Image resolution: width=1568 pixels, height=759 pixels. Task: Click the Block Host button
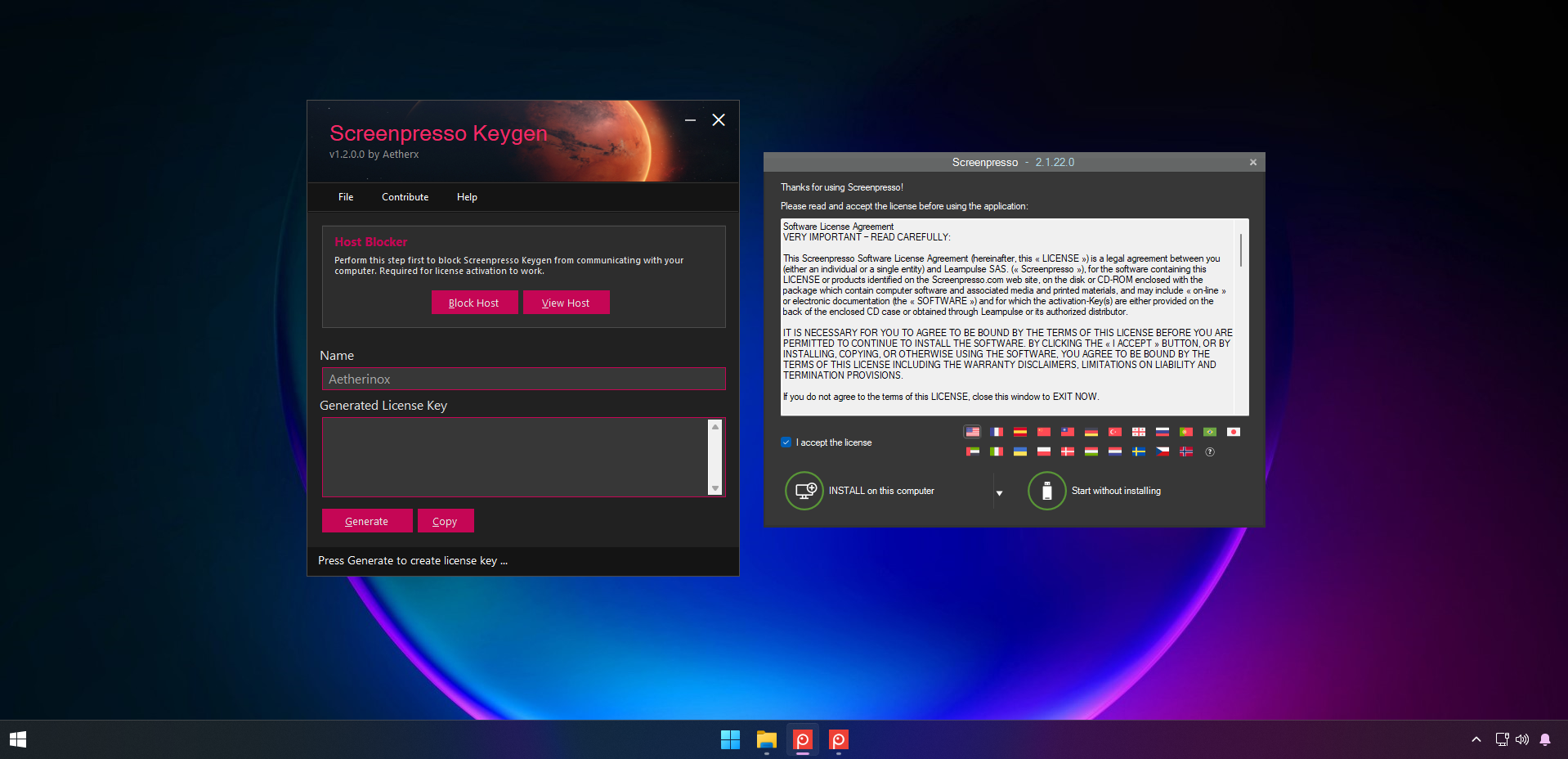474,303
